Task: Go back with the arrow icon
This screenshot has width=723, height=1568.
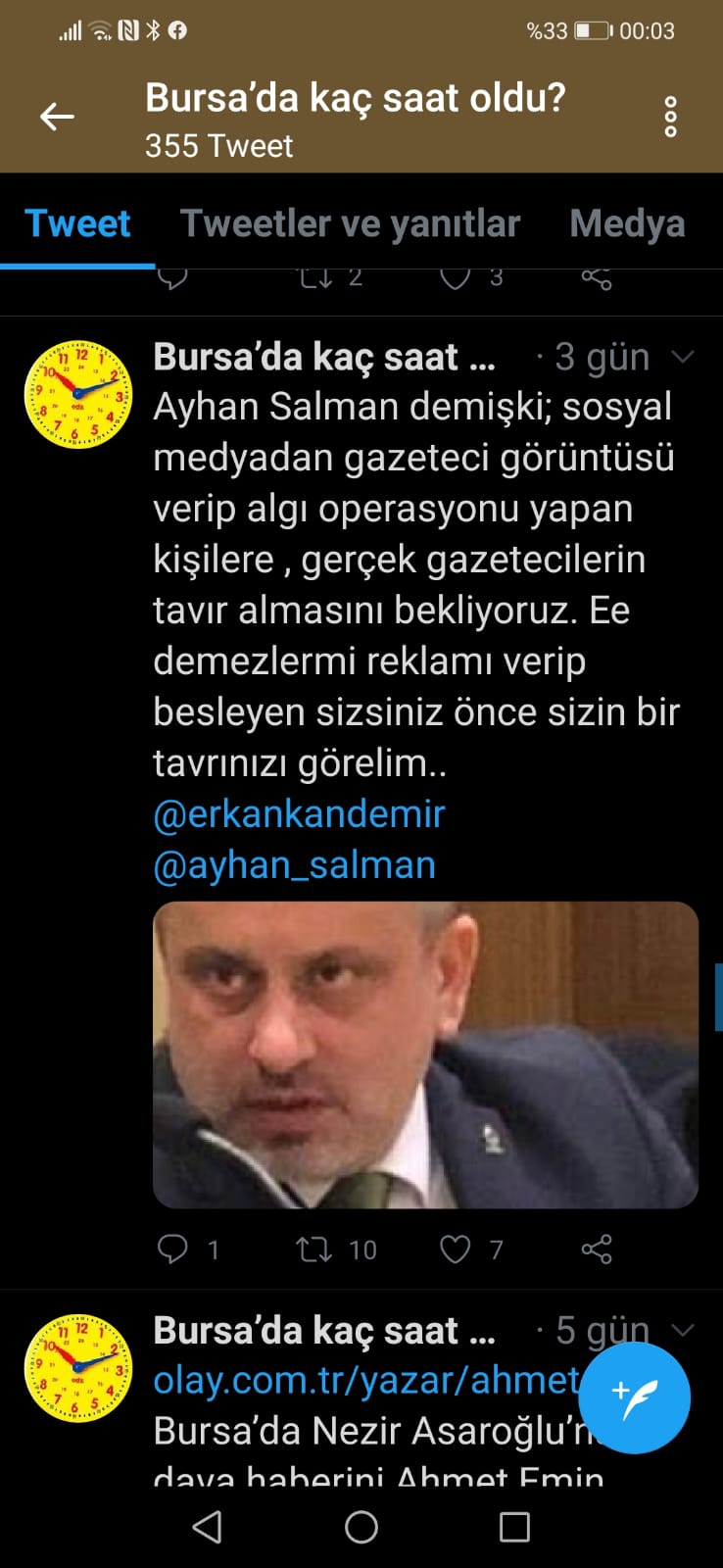Action: pyautogui.click(x=57, y=117)
